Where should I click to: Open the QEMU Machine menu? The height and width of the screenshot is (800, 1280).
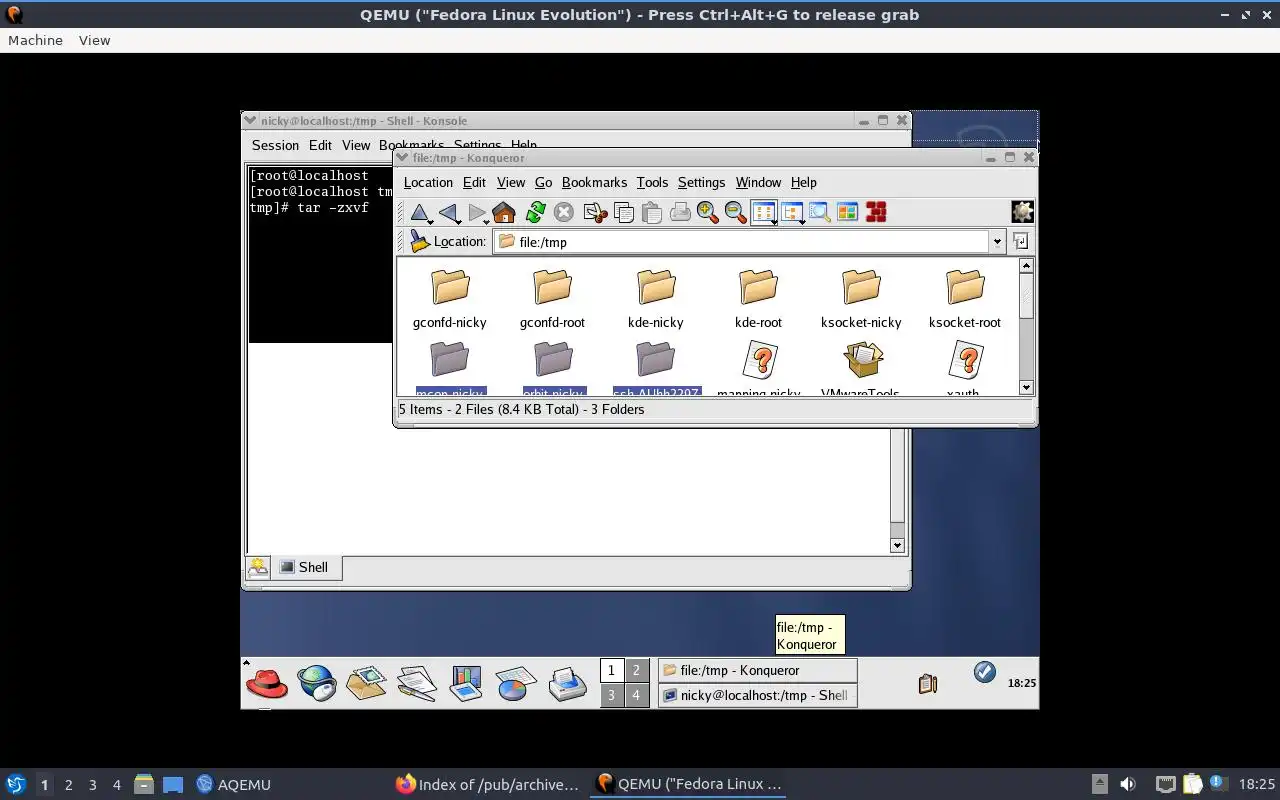(x=35, y=40)
